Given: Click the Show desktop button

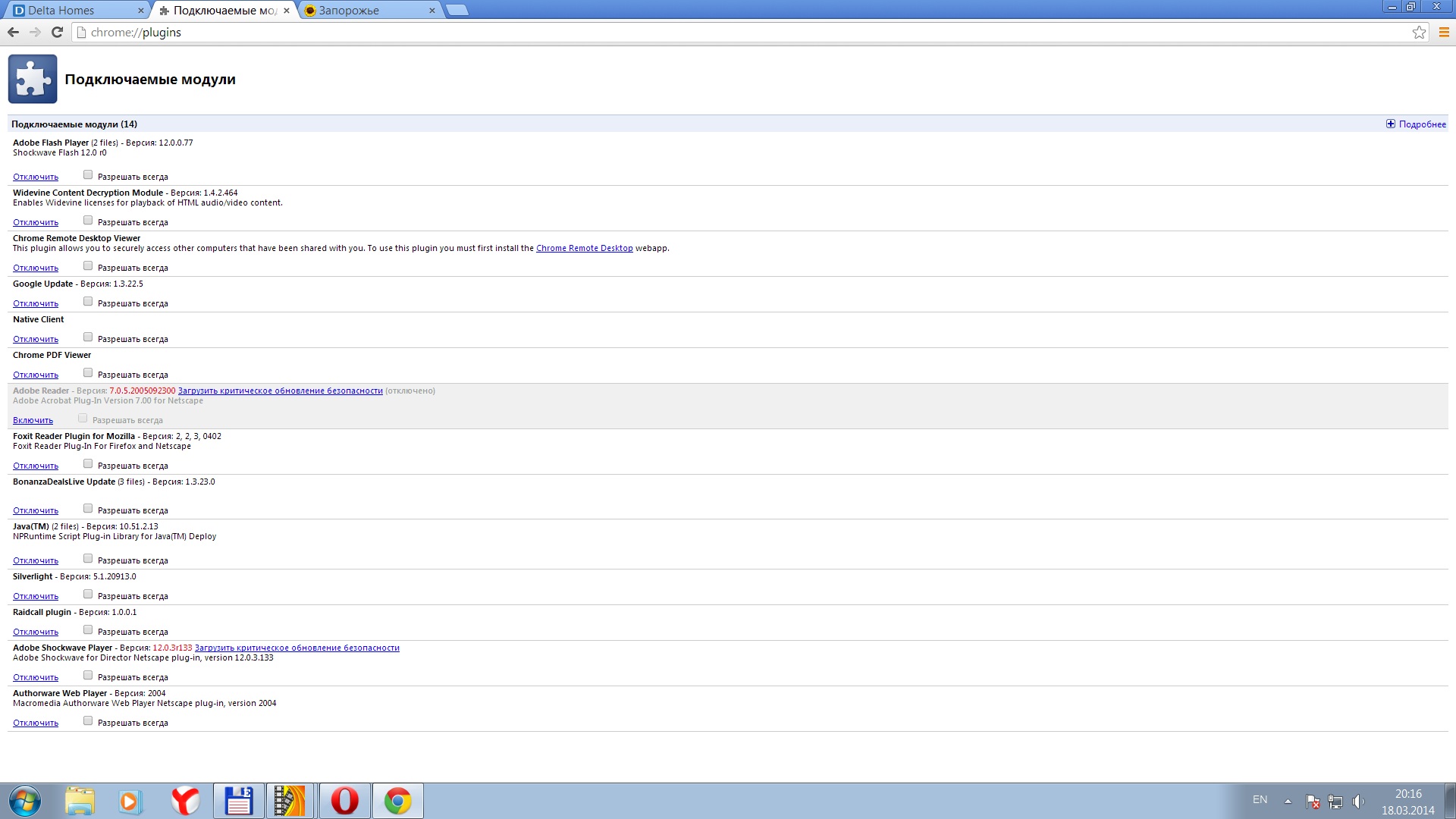Looking at the screenshot, I should tap(1450, 801).
